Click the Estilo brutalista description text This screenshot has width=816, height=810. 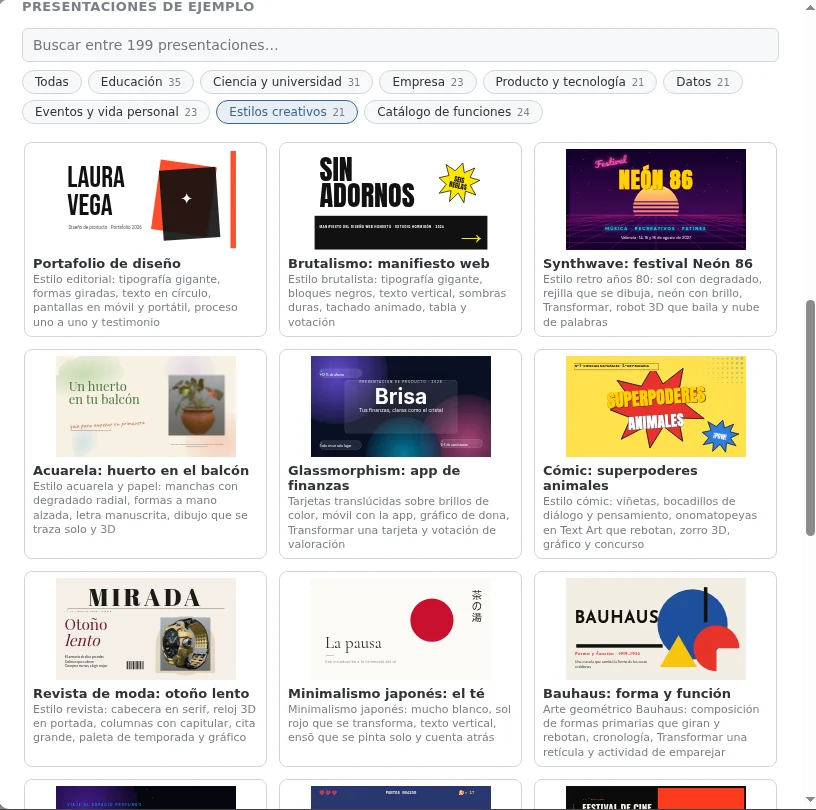click(397, 301)
